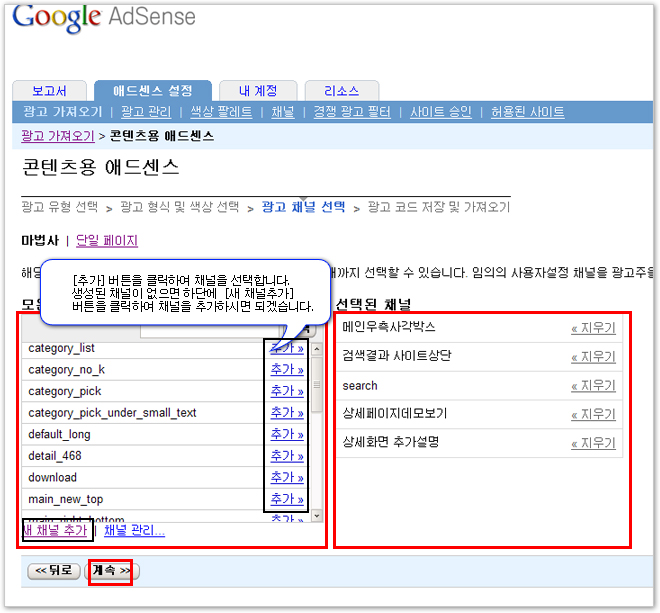The image size is (660, 613).
Task: Switch to the 내 계정 tab
Action: (x=258, y=91)
